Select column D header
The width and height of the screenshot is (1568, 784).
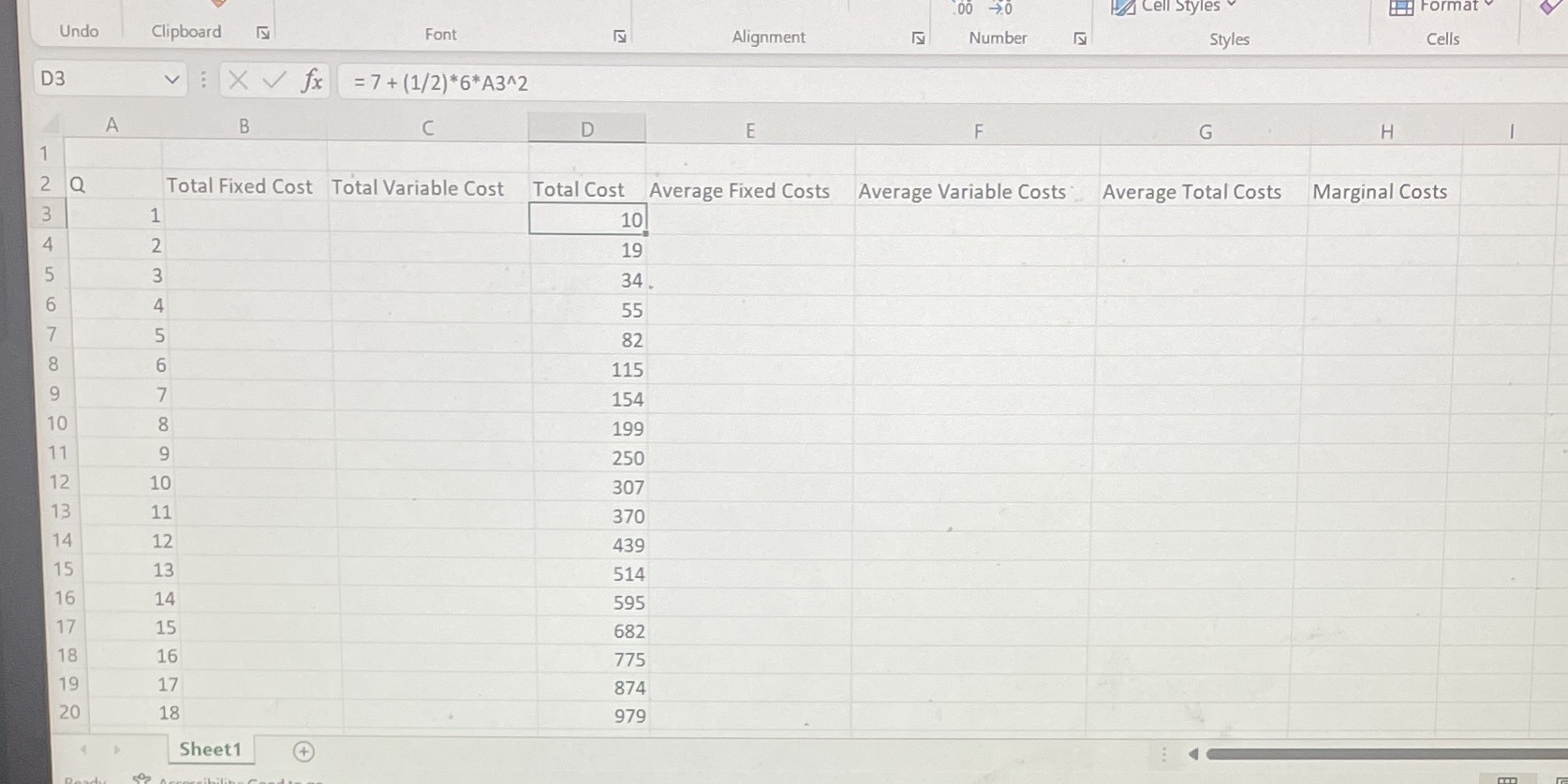pos(587,129)
